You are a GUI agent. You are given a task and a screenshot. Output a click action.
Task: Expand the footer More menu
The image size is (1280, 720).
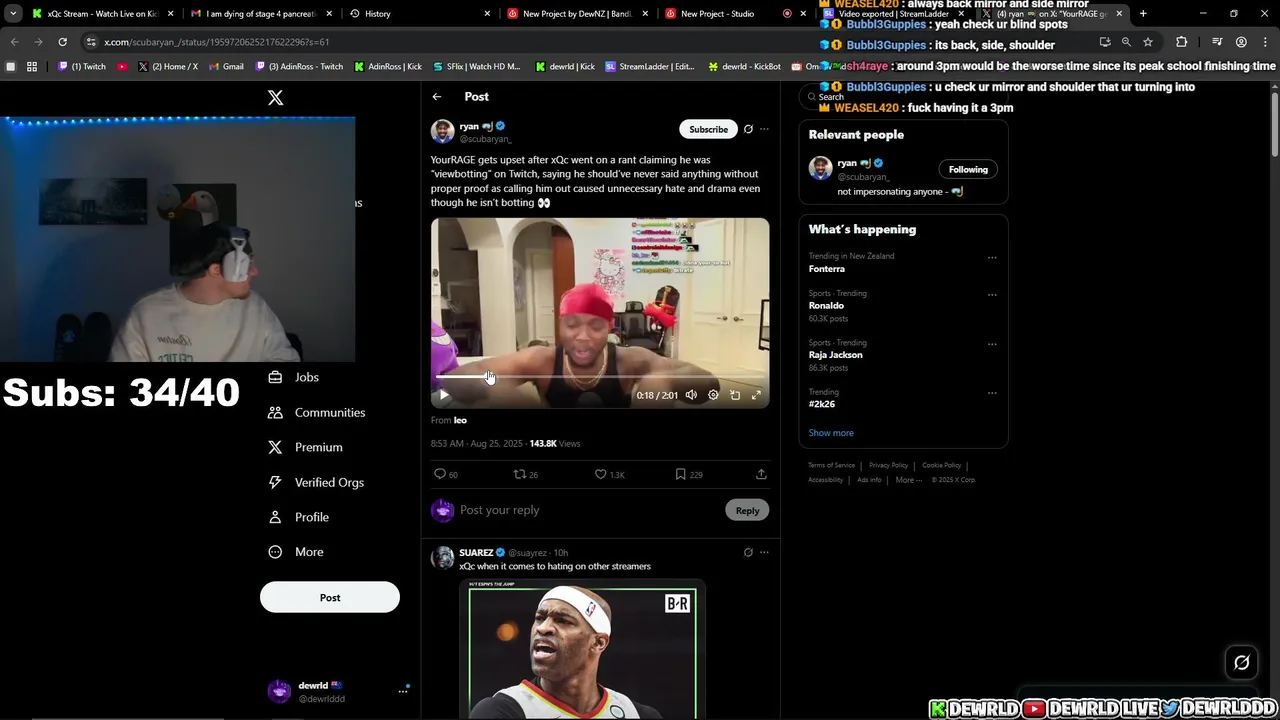tap(909, 480)
